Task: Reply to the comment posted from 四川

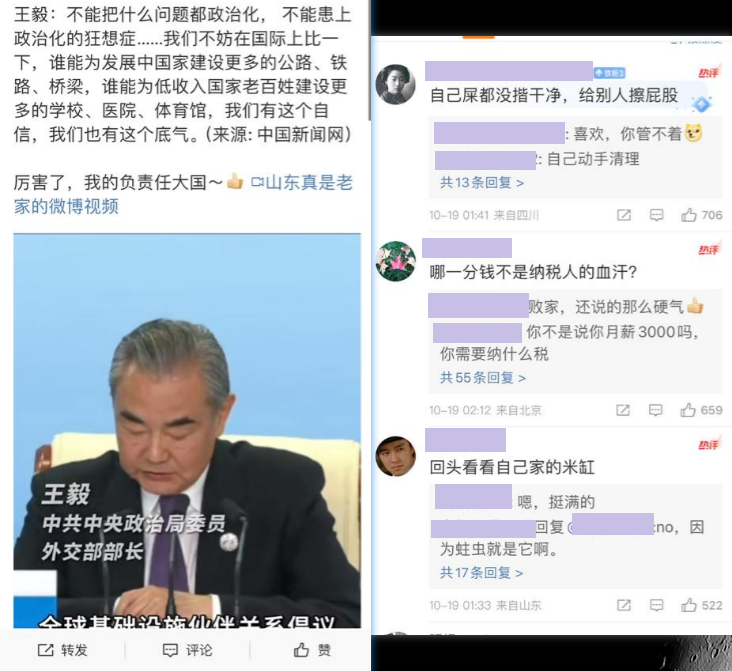Action: pos(656,215)
